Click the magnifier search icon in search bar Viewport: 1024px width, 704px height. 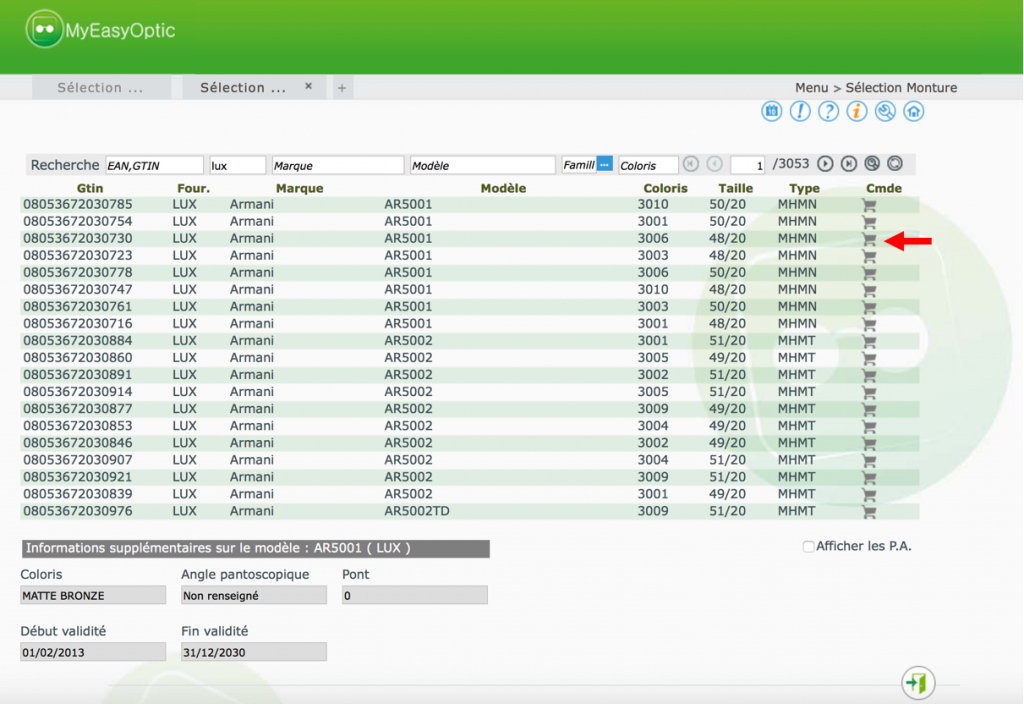(x=872, y=164)
